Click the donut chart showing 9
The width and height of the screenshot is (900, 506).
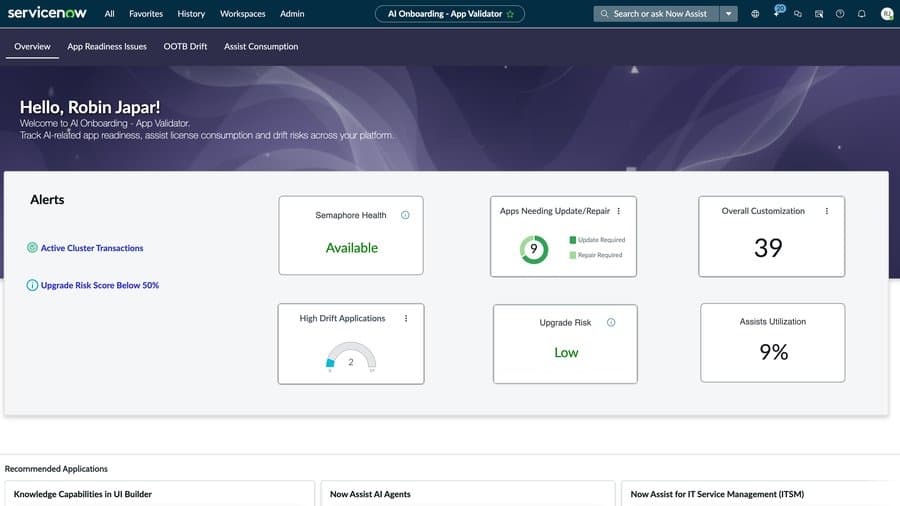pos(534,249)
